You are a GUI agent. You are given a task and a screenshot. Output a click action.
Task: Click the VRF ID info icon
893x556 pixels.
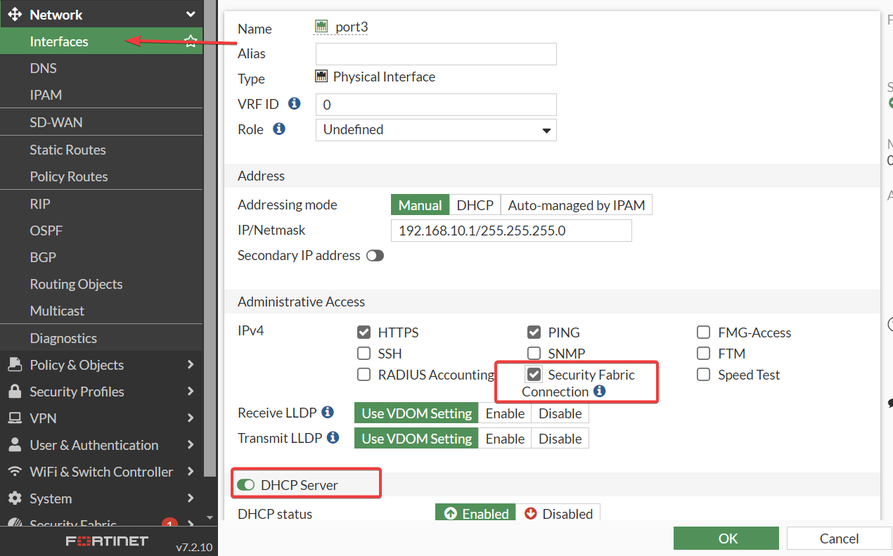(294, 103)
